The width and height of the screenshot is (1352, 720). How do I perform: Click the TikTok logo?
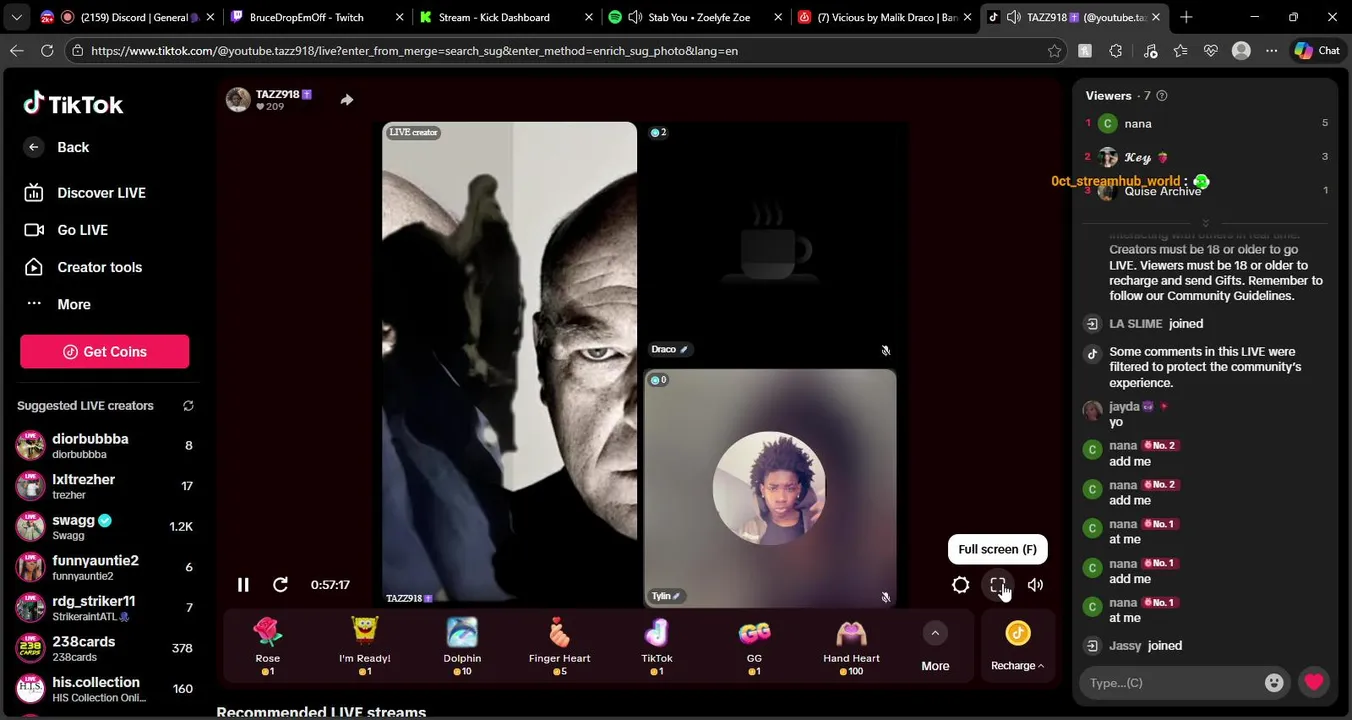tap(74, 103)
